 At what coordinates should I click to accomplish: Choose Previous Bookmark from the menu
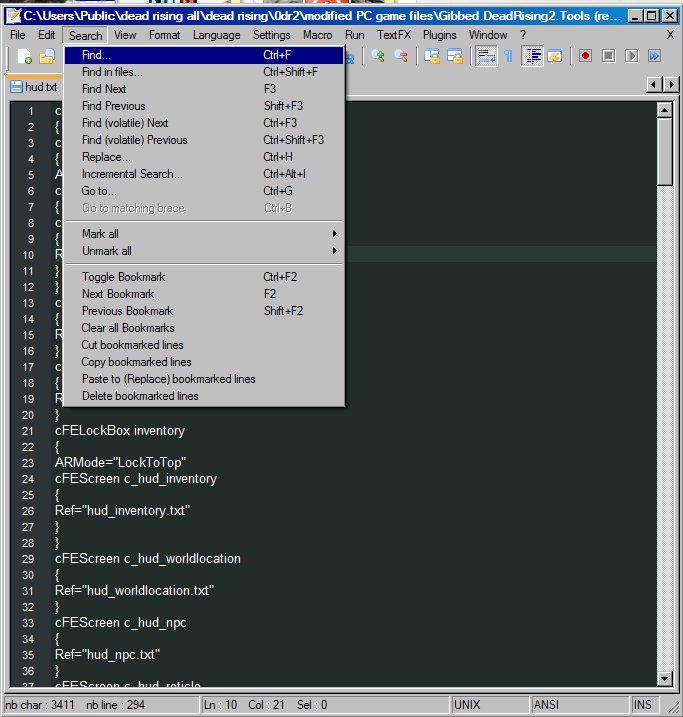pyautogui.click(x=204, y=311)
